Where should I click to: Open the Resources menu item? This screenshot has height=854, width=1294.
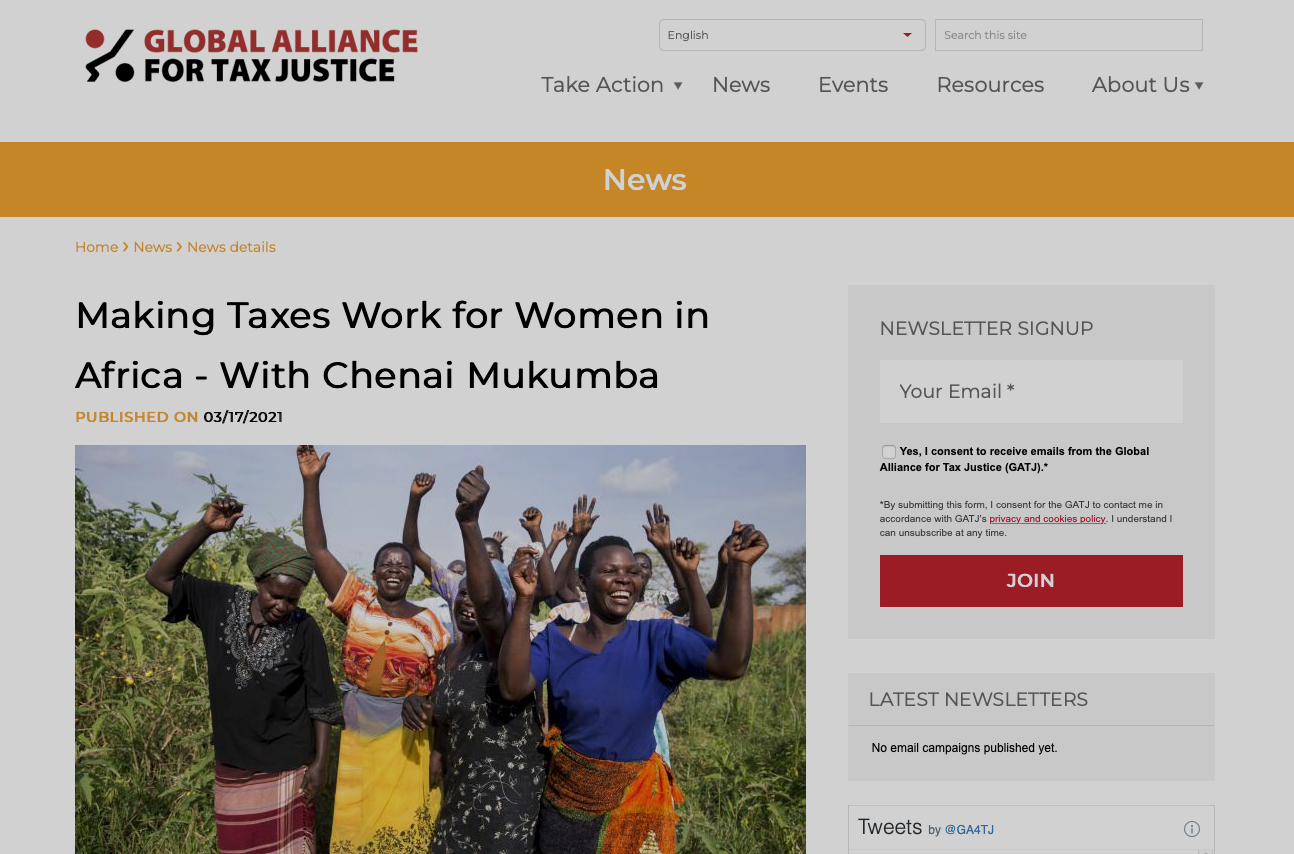point(990,85)
